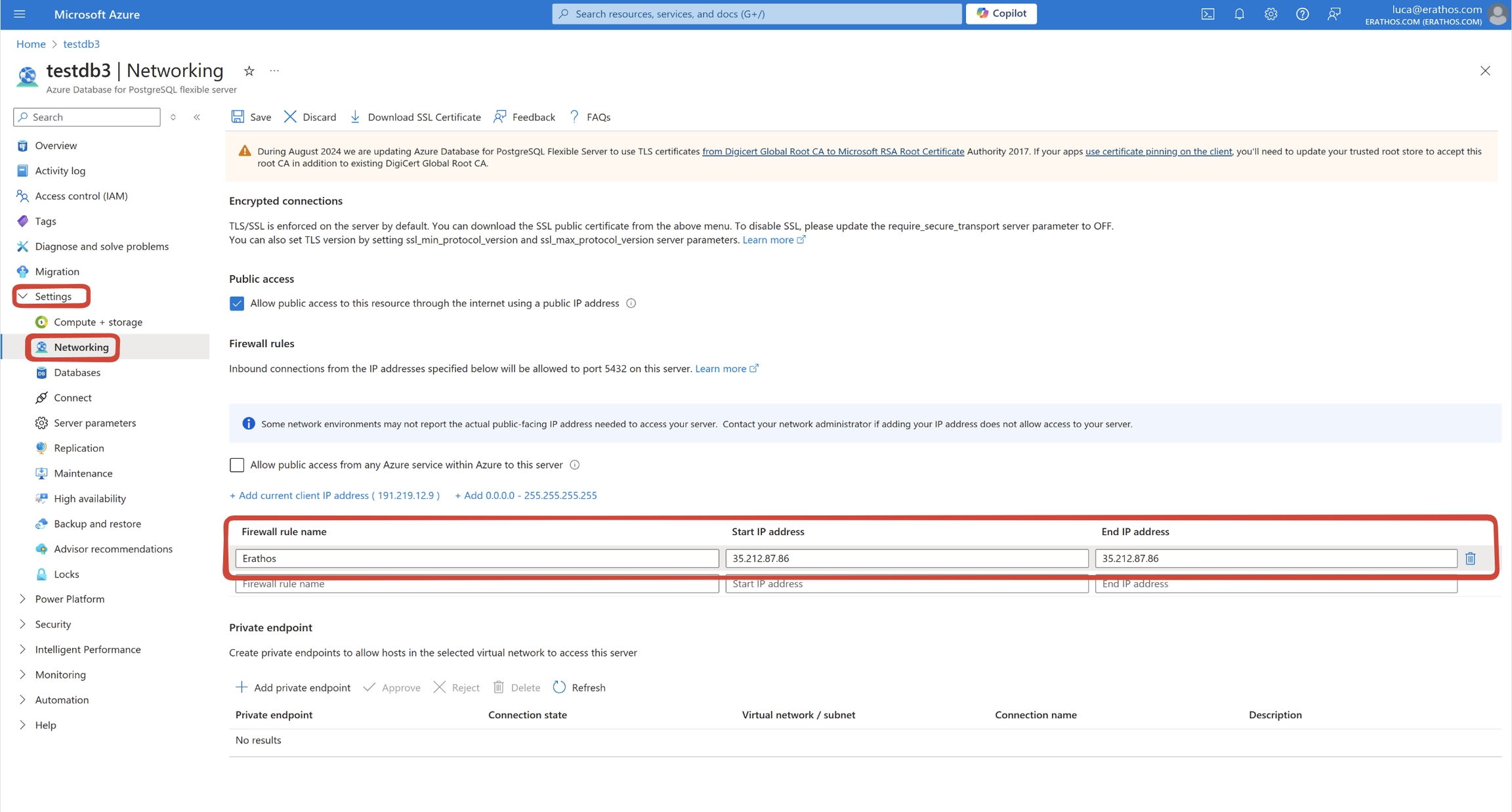1512x812 pixels.
Task: Click Add current client IP address link
Action: coord(334,495)
